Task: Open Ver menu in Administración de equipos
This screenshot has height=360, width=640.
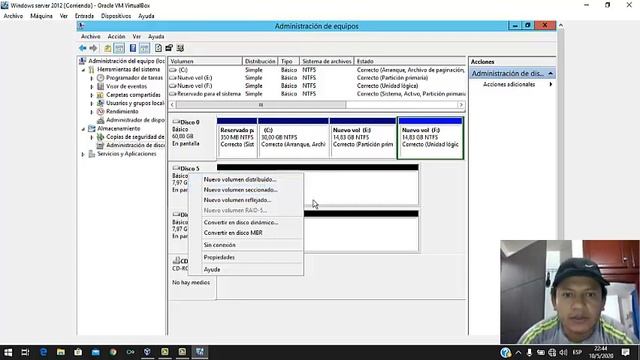Action: [136, 36]
